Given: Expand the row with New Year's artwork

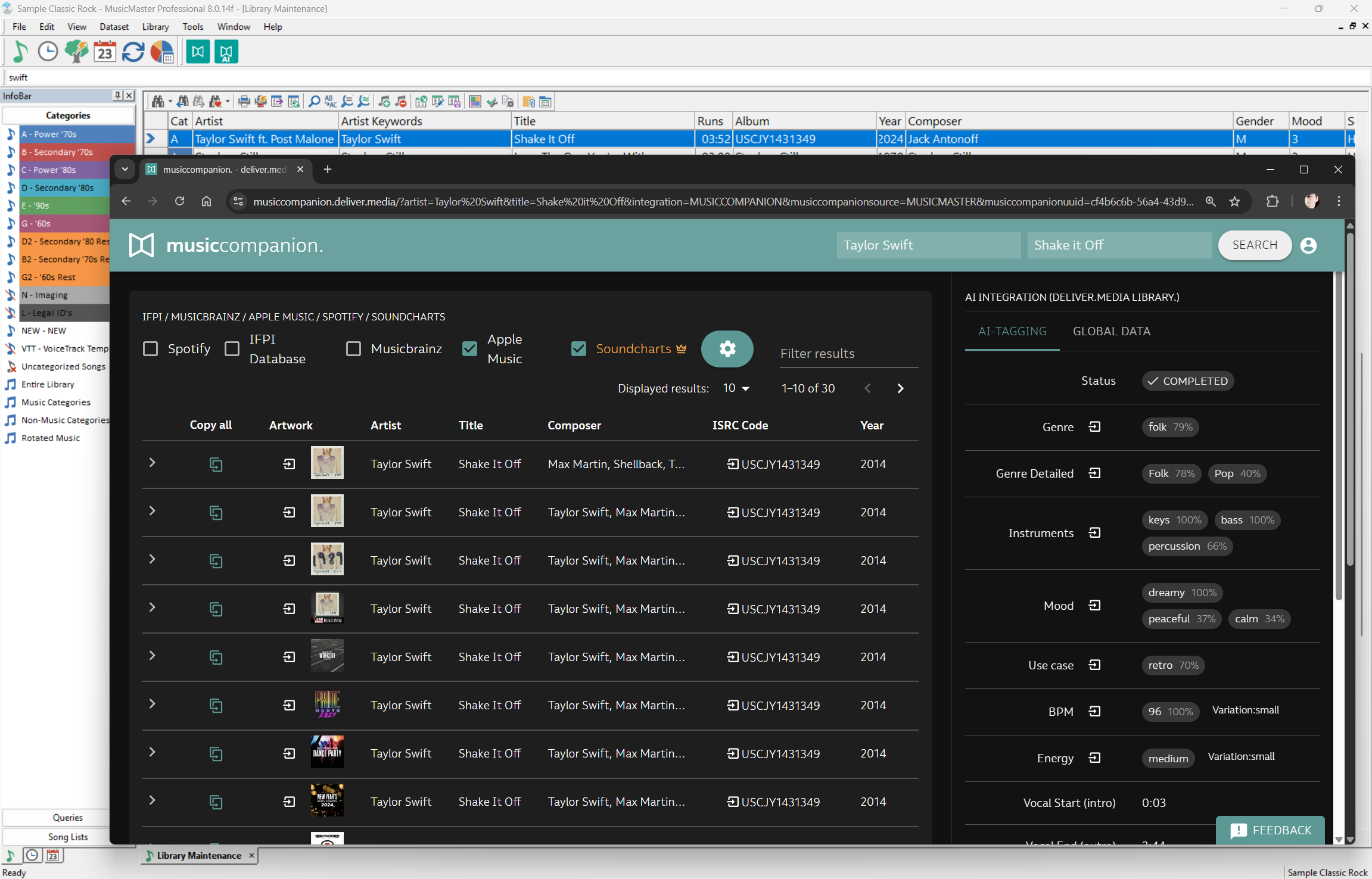Looking at the screenshot, I should click(x=152, y=800).
